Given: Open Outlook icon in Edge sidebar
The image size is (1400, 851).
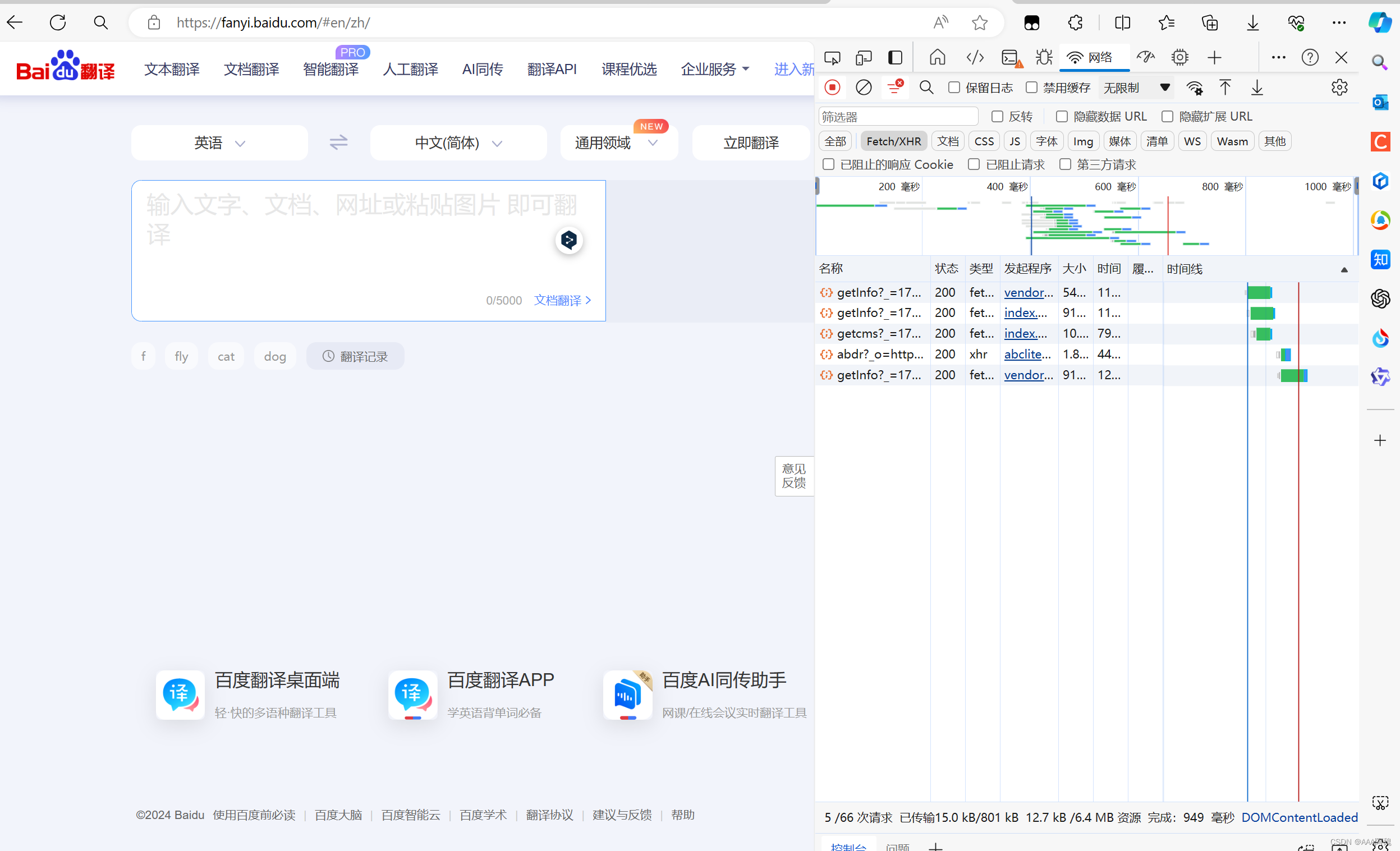Looking at the screenshot, I should [1380, 102].
